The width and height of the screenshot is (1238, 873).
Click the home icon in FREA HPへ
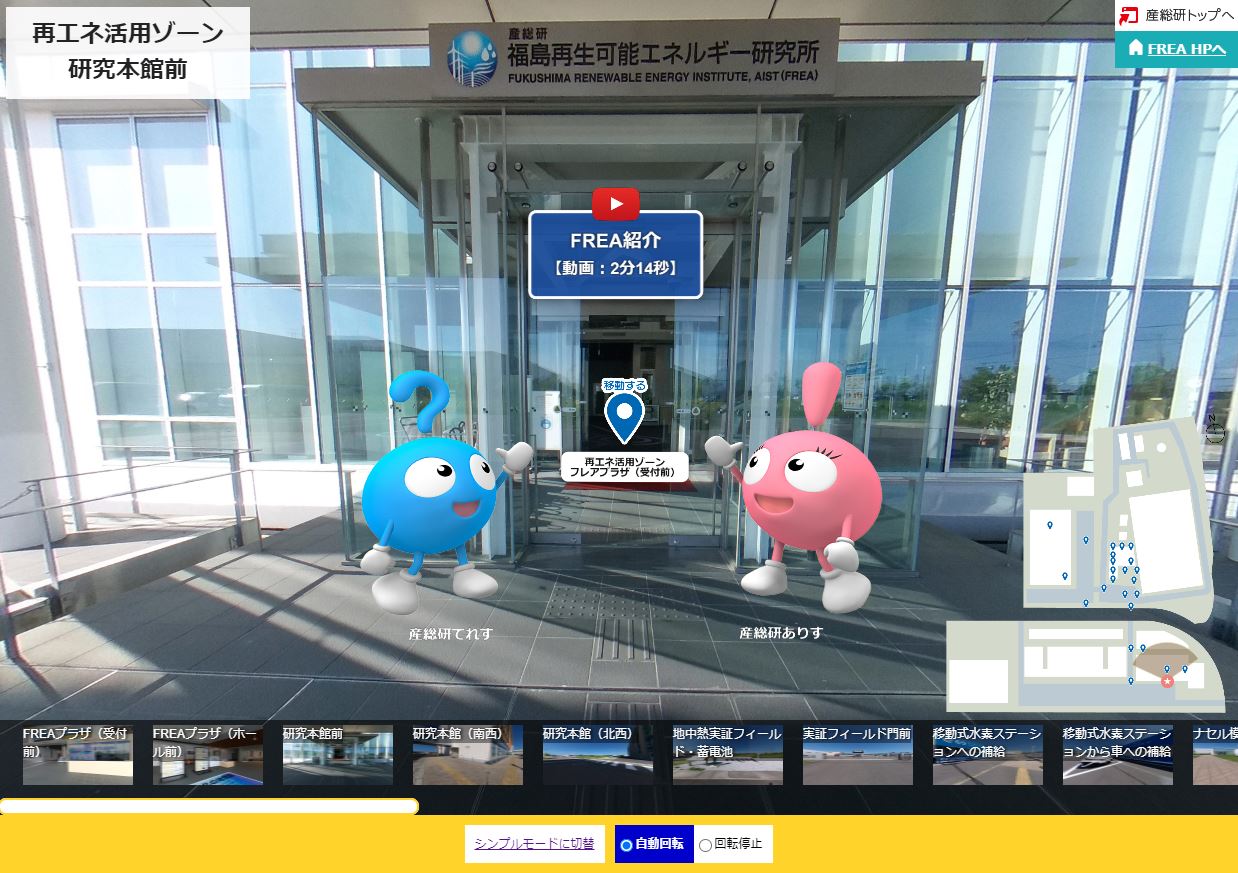[1135, 47]
